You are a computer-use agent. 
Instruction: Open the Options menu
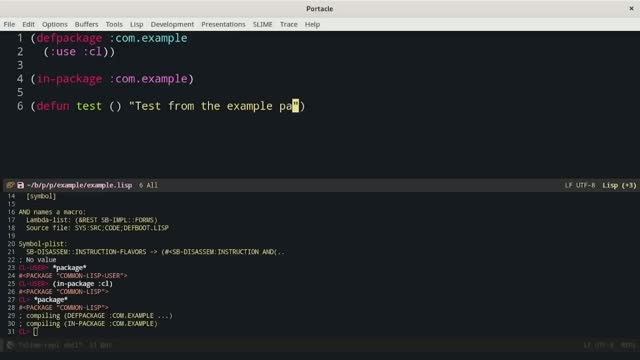(x=55, y=24)
